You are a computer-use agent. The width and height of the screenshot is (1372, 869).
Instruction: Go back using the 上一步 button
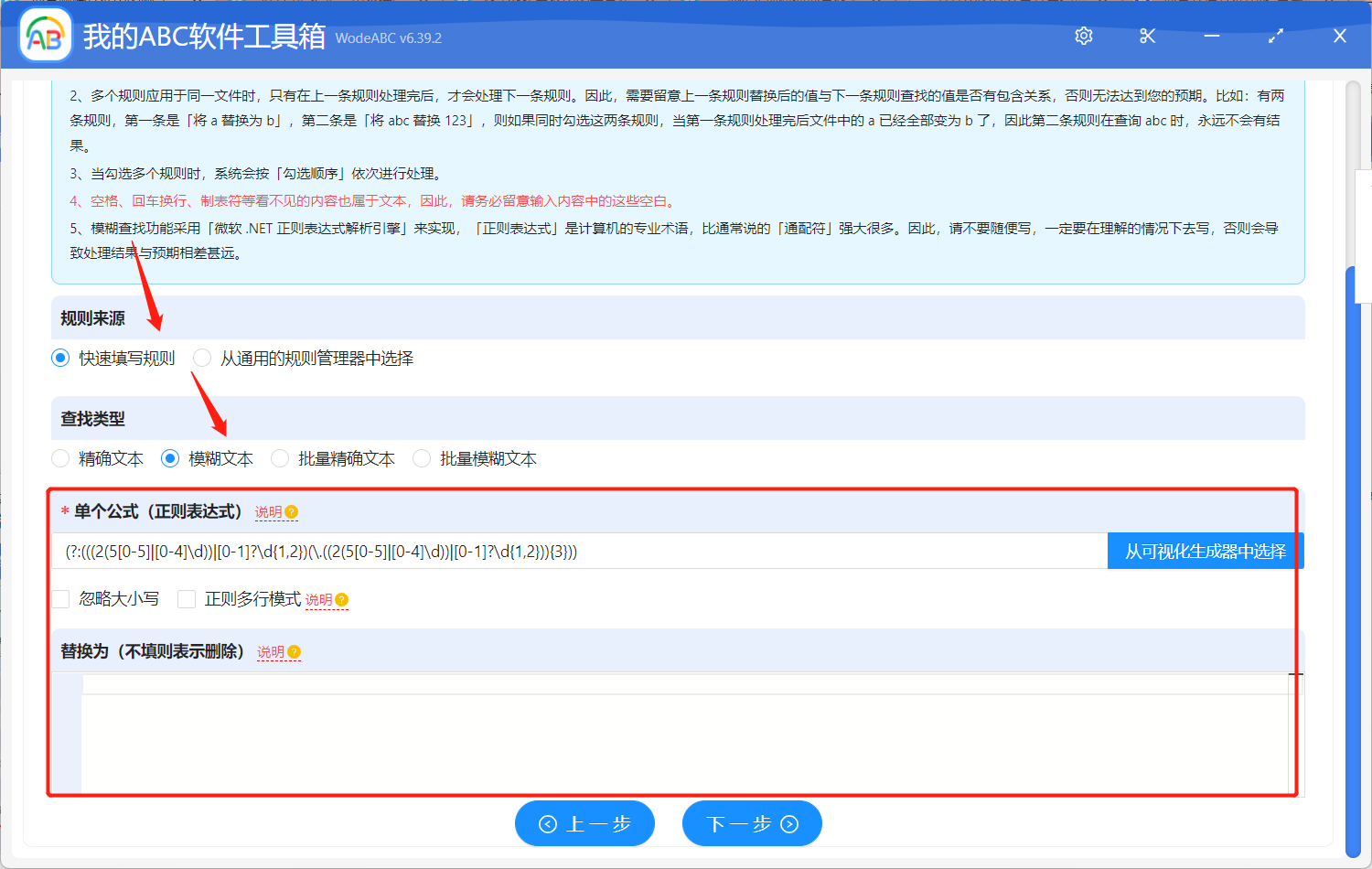584,823
